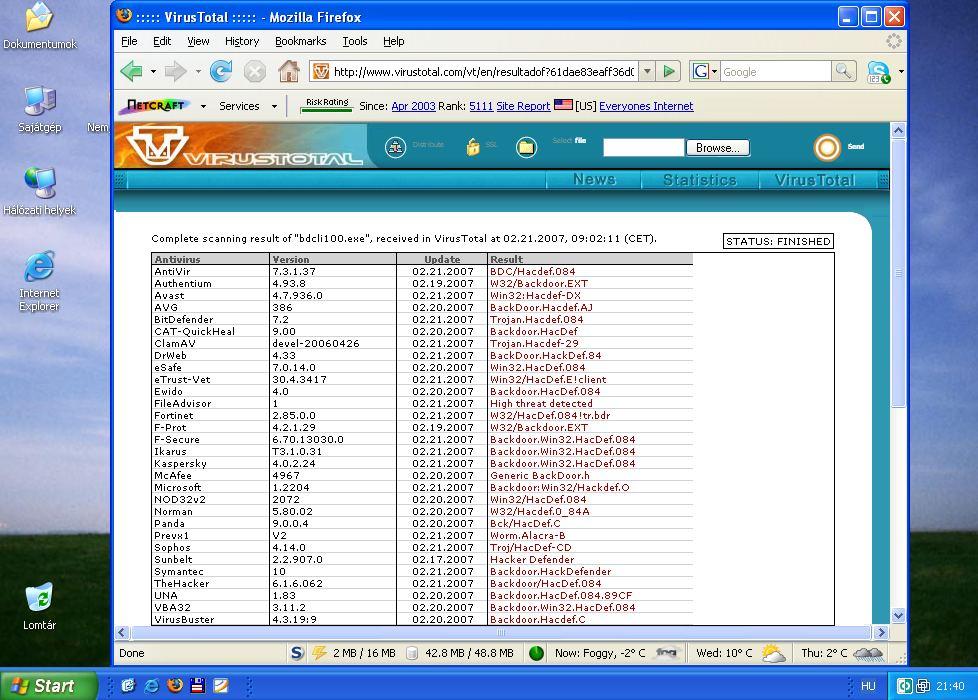978x700 pixels.
Task: Open the File menu
Action: point(129,41)
